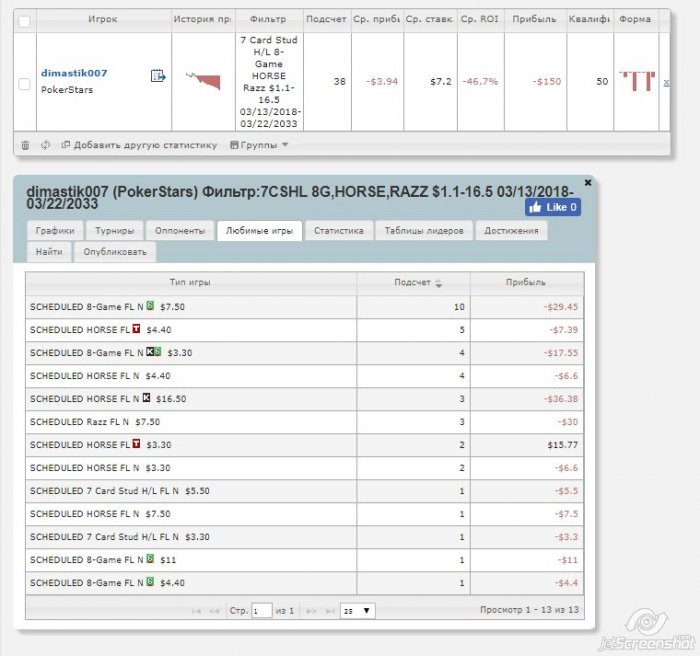This screenshot has width=700, height=656.
Task: Sort by Тип игры column header
Action: pos(191,282)
